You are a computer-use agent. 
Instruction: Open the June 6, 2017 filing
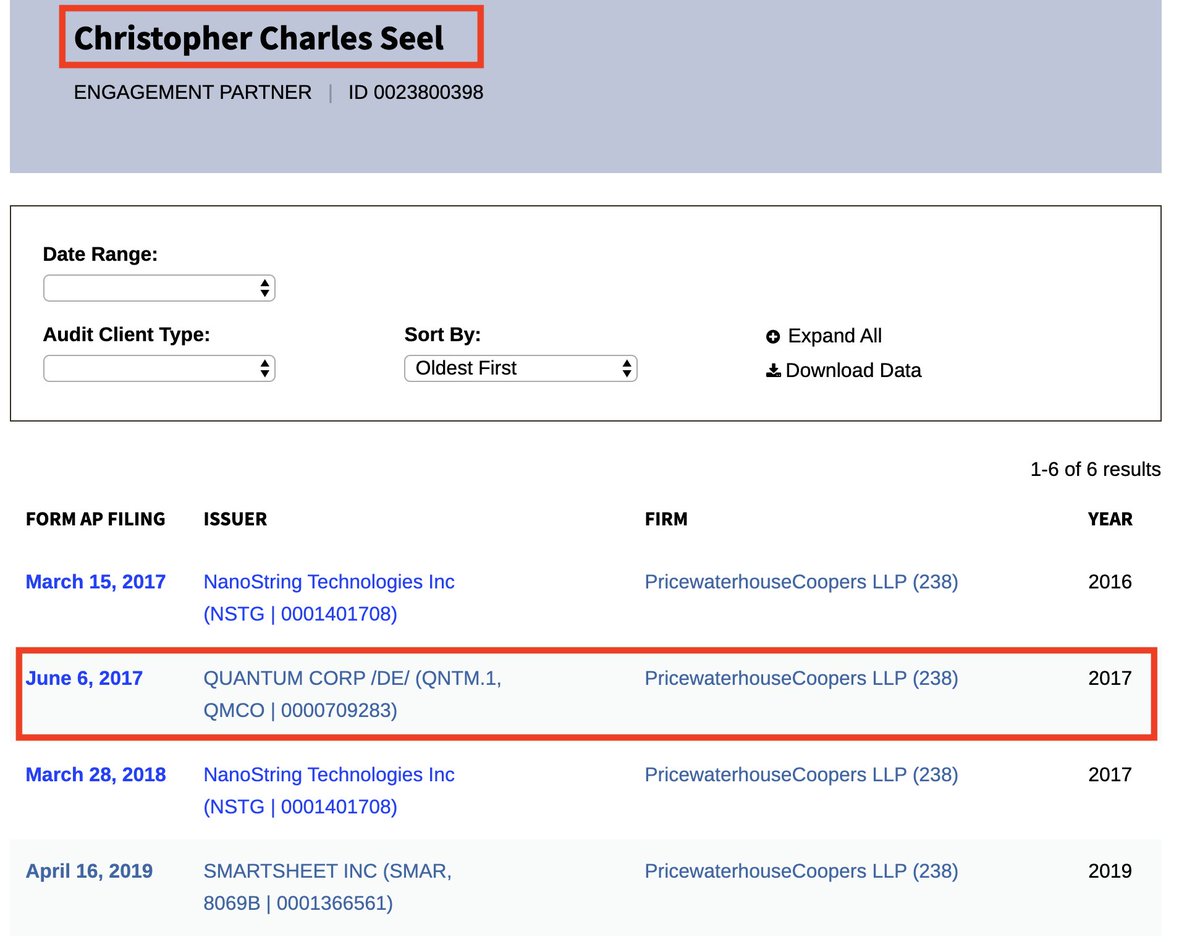pos(84,678)
